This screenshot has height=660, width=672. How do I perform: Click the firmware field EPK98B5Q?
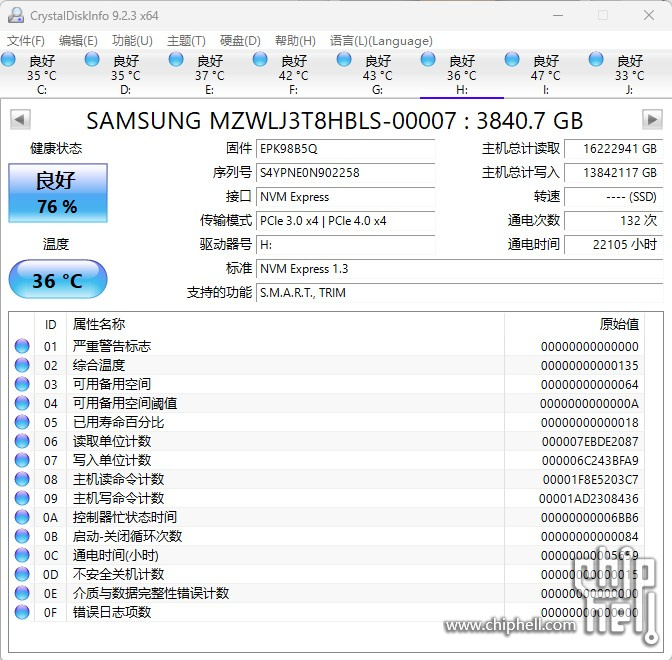345,149
